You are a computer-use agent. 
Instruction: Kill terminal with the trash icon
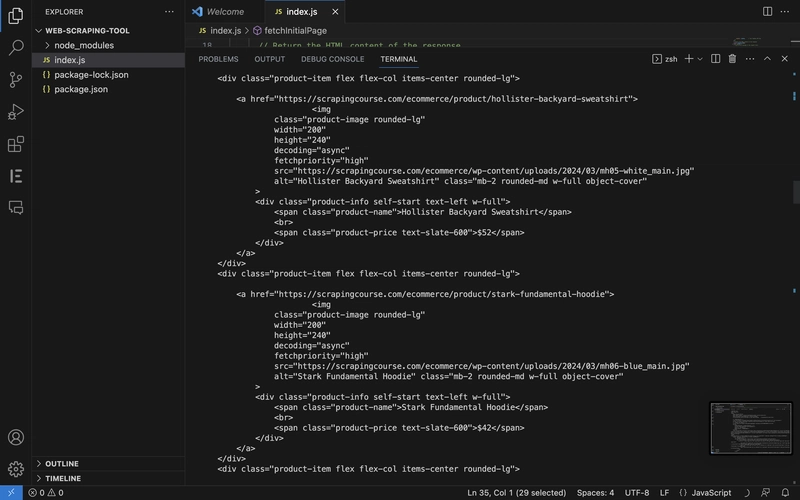click(x=732, y=59)
